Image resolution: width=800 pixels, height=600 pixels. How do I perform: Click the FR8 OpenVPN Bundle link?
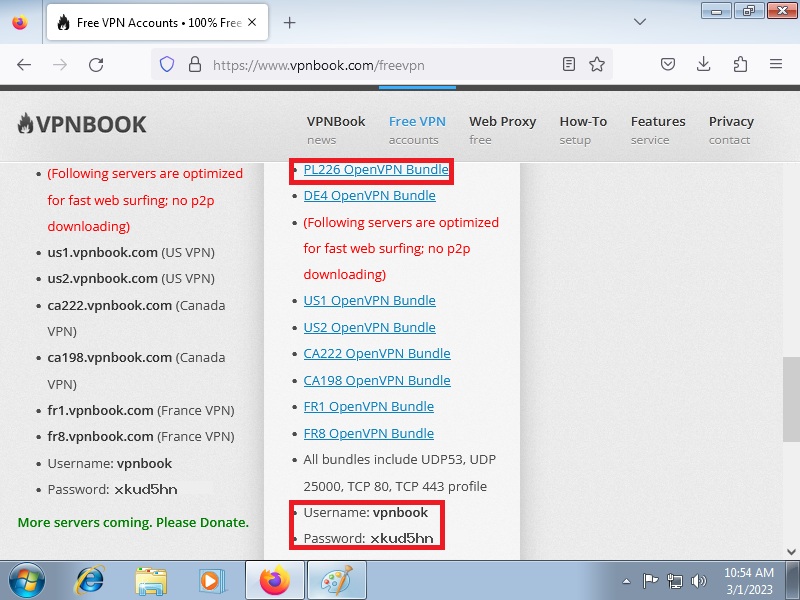[x=368, y=434]
